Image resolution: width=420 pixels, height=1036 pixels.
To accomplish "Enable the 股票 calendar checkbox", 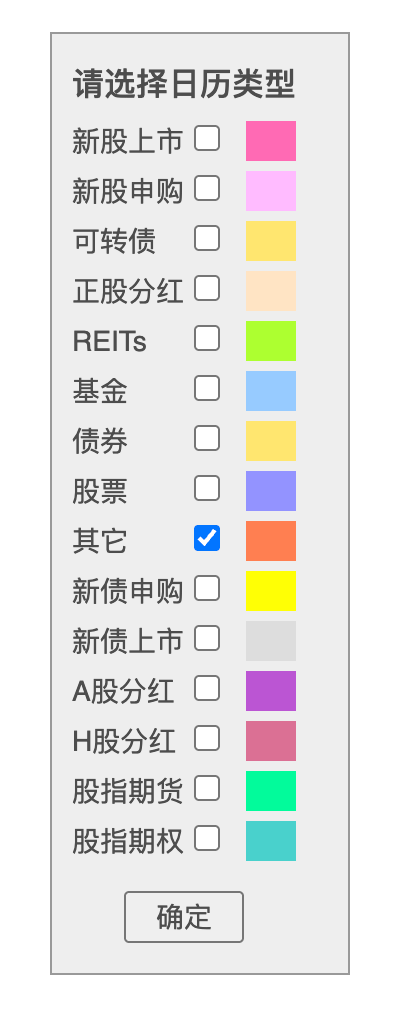I will [x=207, y=488].
